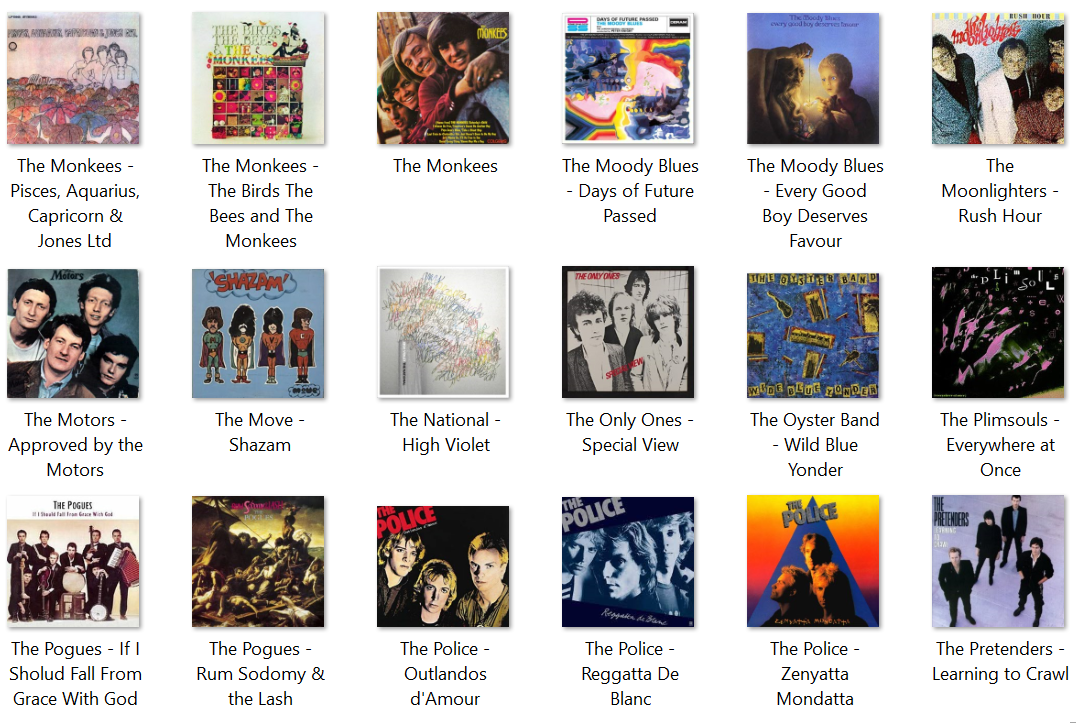1080x723 pixels.
Task: Open The Police Reggatta De Blanc cover
Action: pos(628,561)
